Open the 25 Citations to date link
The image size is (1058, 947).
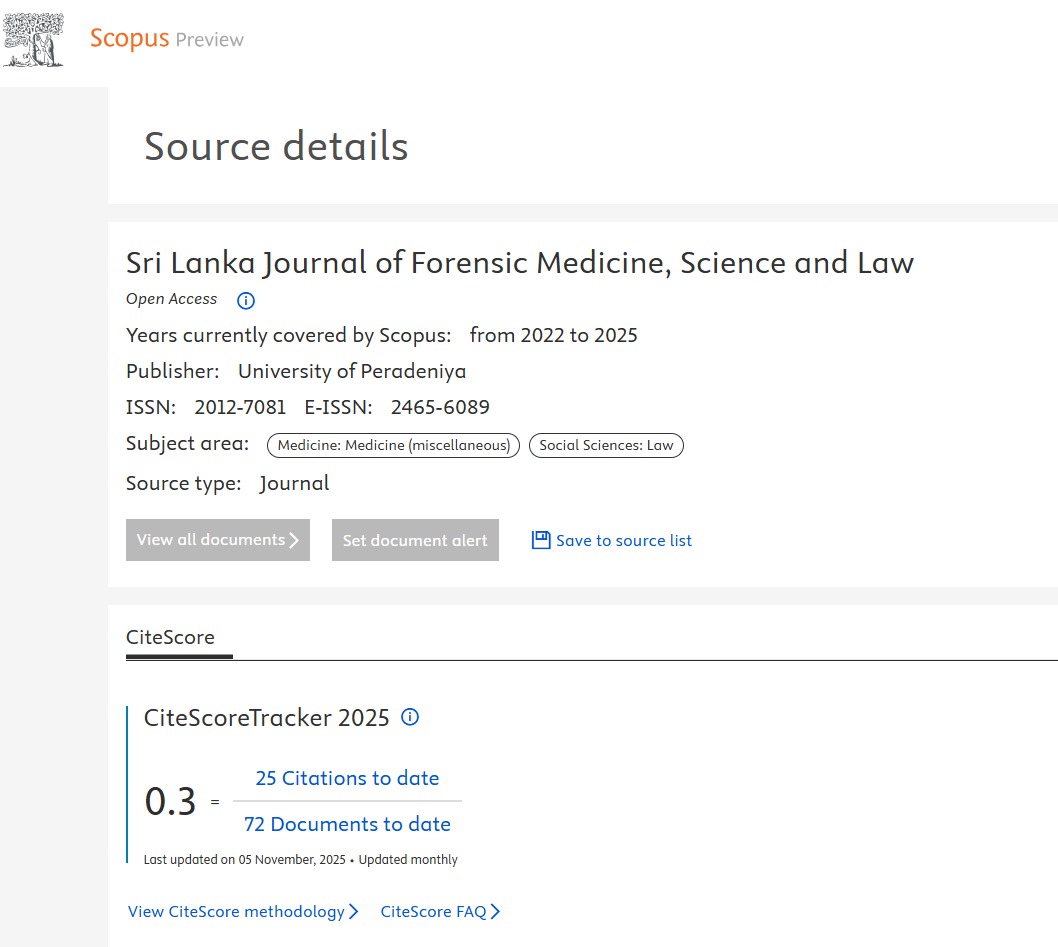click(x=347, y=778)
